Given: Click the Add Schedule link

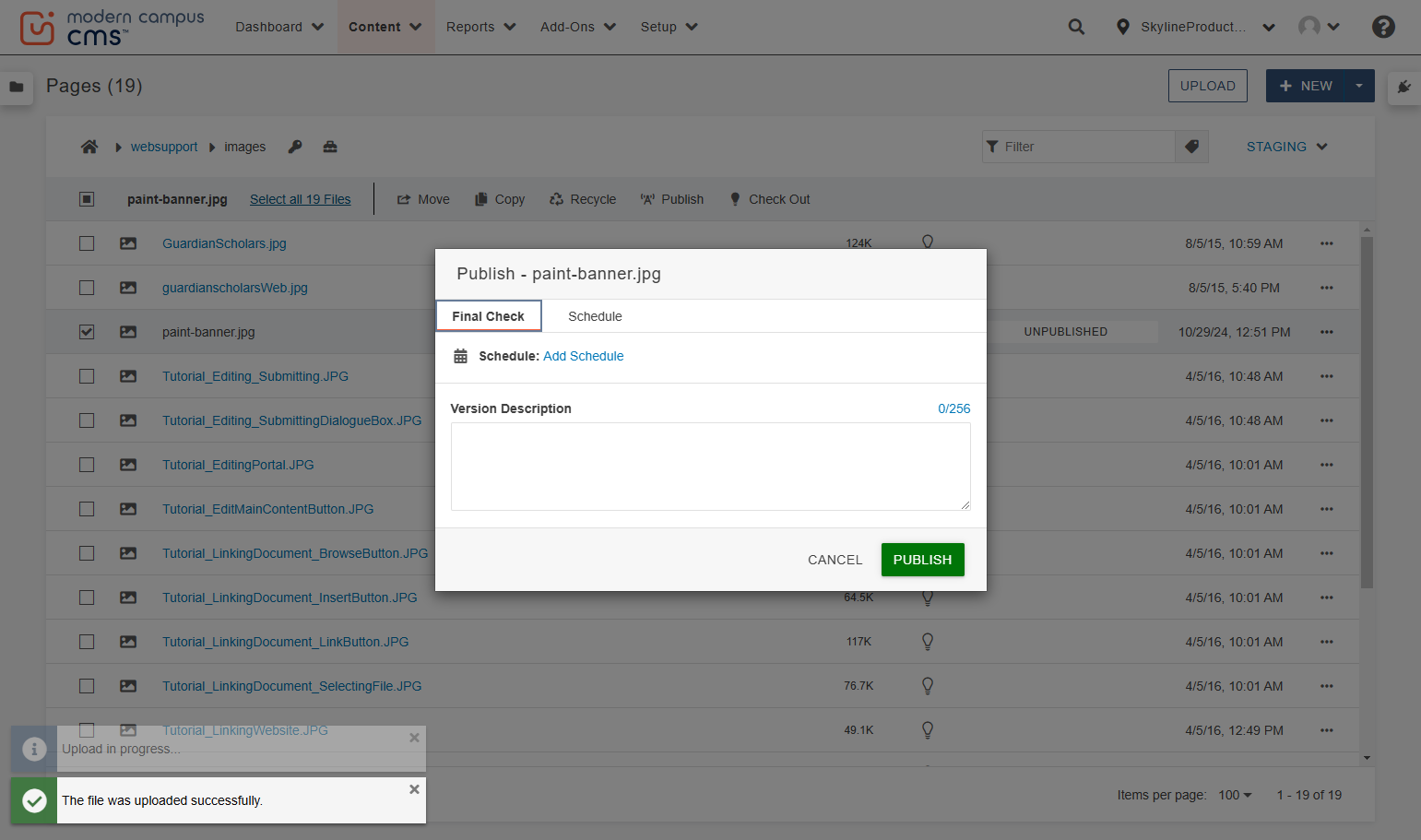Looking at the screenshot, I should pyautogui.click(x=584, y=356).
